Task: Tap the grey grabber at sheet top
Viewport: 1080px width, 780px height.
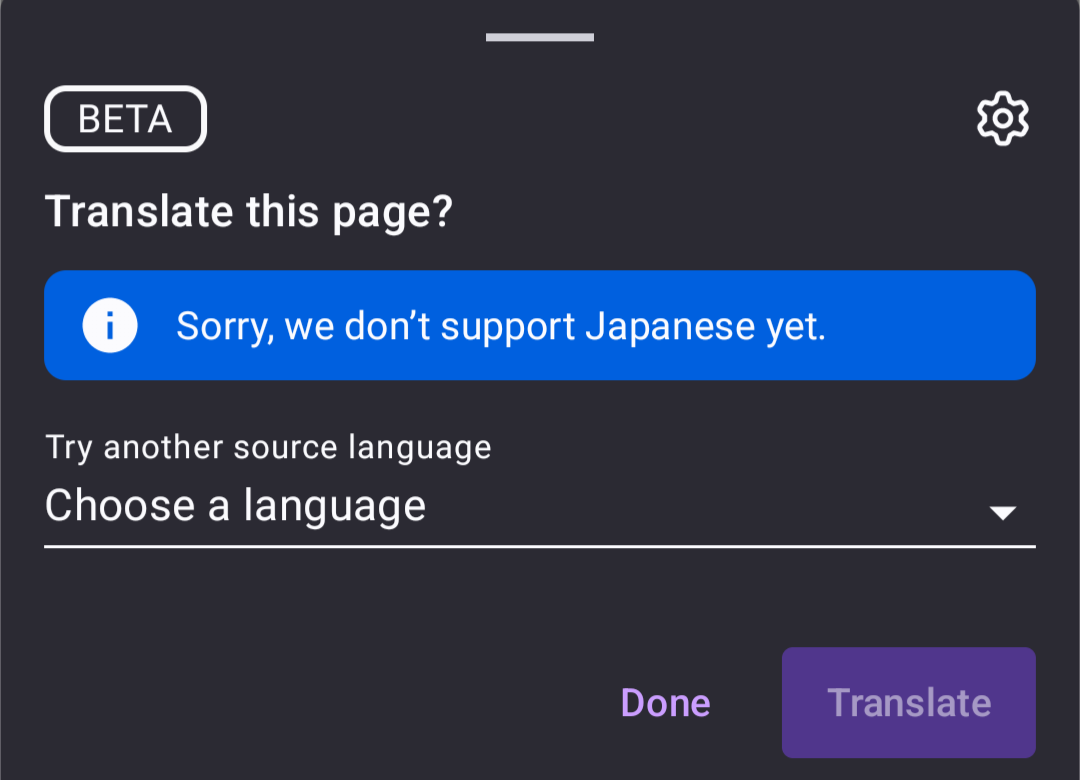Action: tap(539, 37)
